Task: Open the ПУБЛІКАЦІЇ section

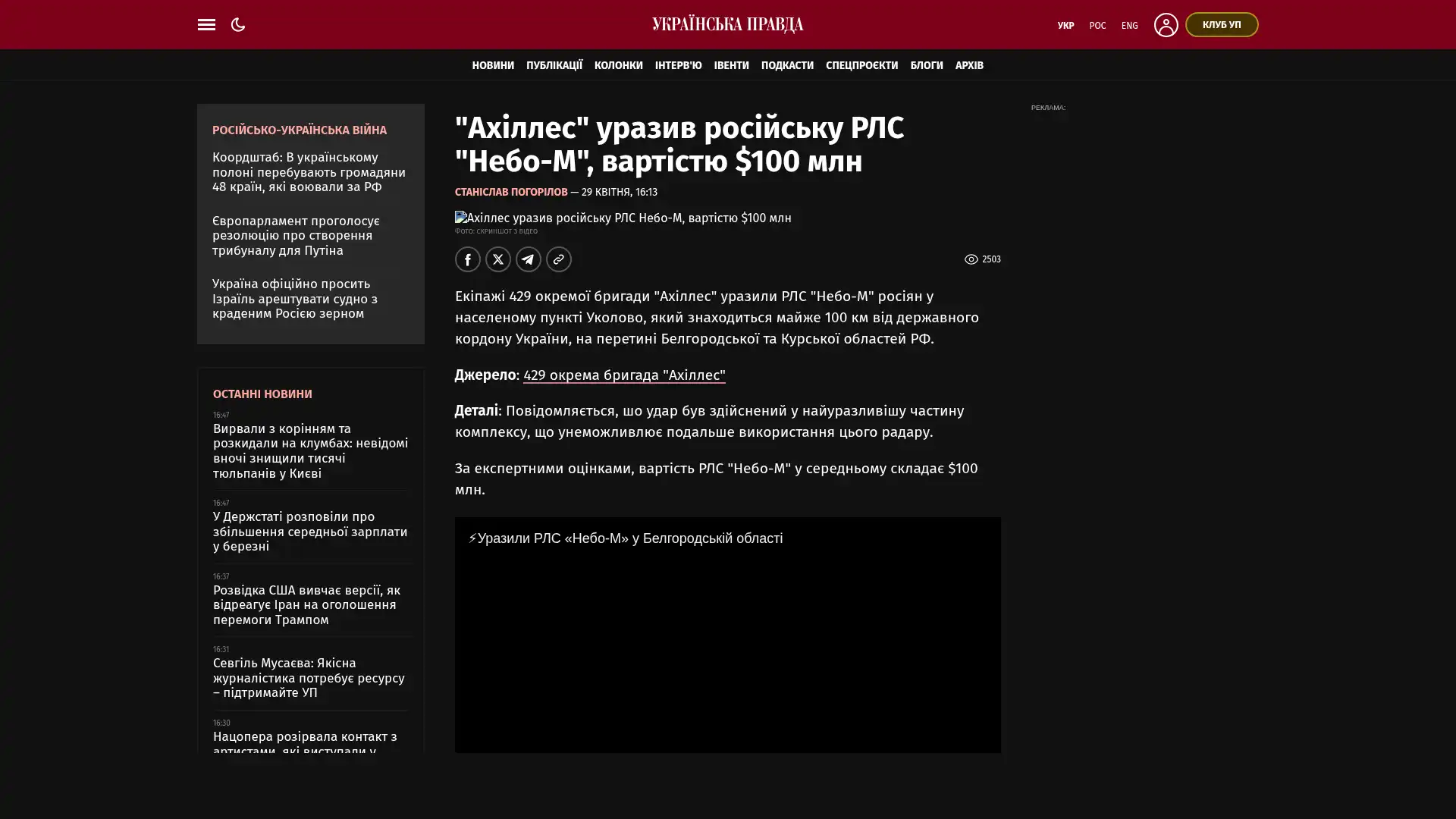Action: click(x=554, y=65)
